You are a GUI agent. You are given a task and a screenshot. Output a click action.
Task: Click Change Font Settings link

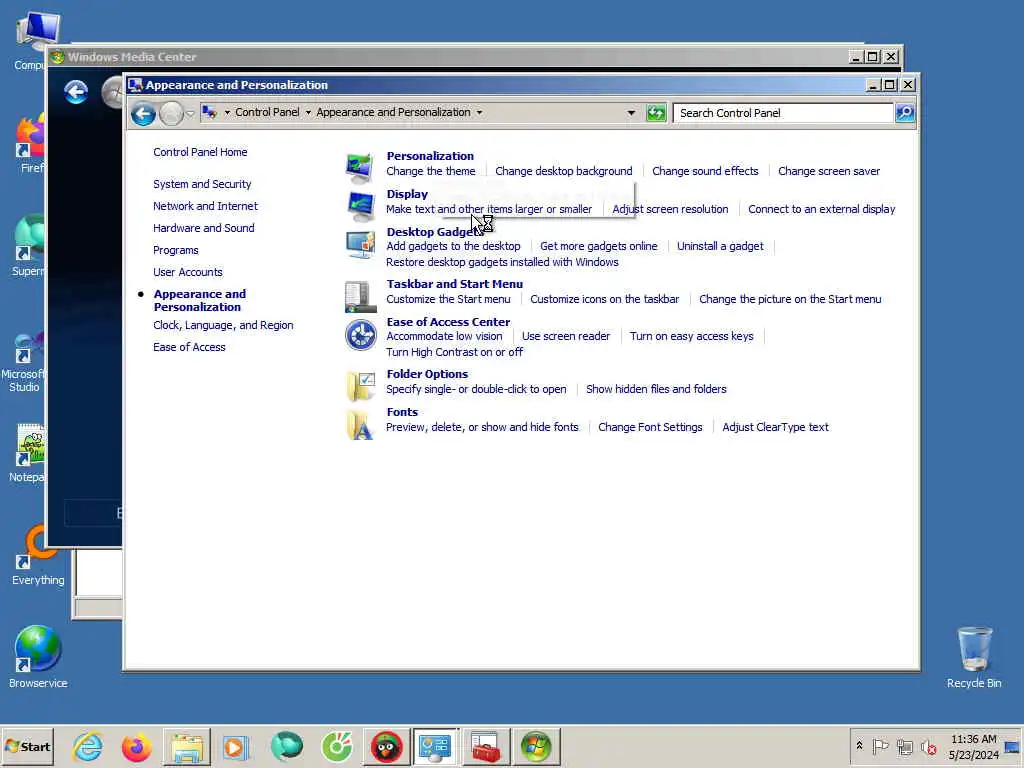tap(650, 427)
